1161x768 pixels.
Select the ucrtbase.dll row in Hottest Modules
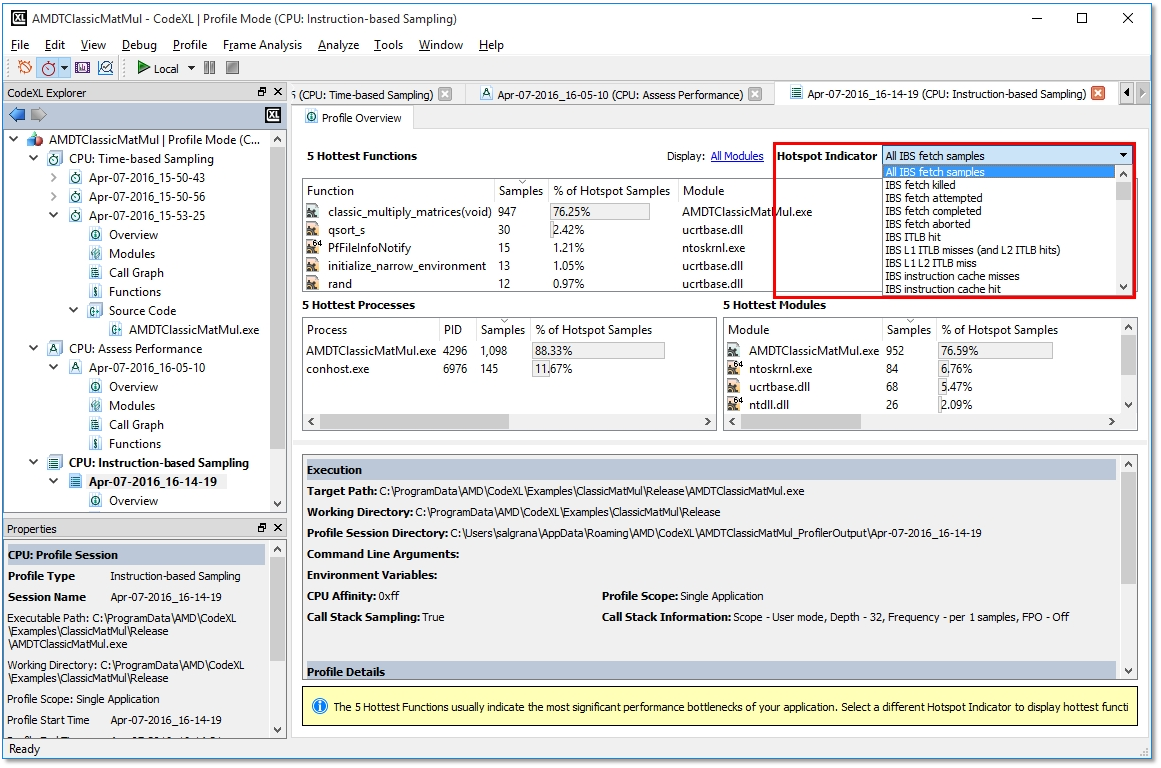click(922, 387)
